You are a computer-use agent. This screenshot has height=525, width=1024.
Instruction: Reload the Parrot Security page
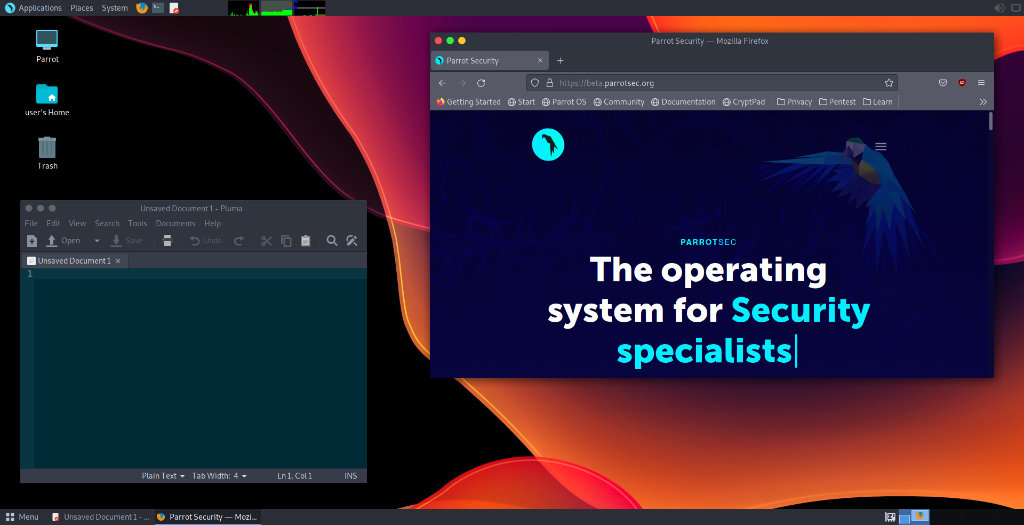point(481,83)
